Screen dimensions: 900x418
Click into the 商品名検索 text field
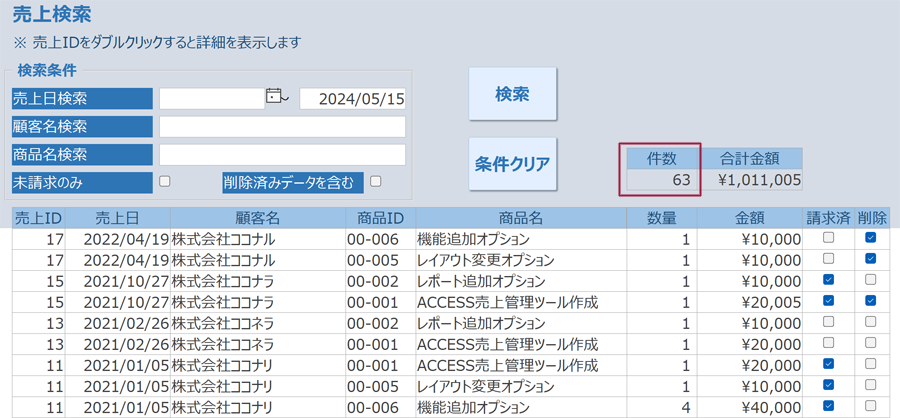(282, 154)
